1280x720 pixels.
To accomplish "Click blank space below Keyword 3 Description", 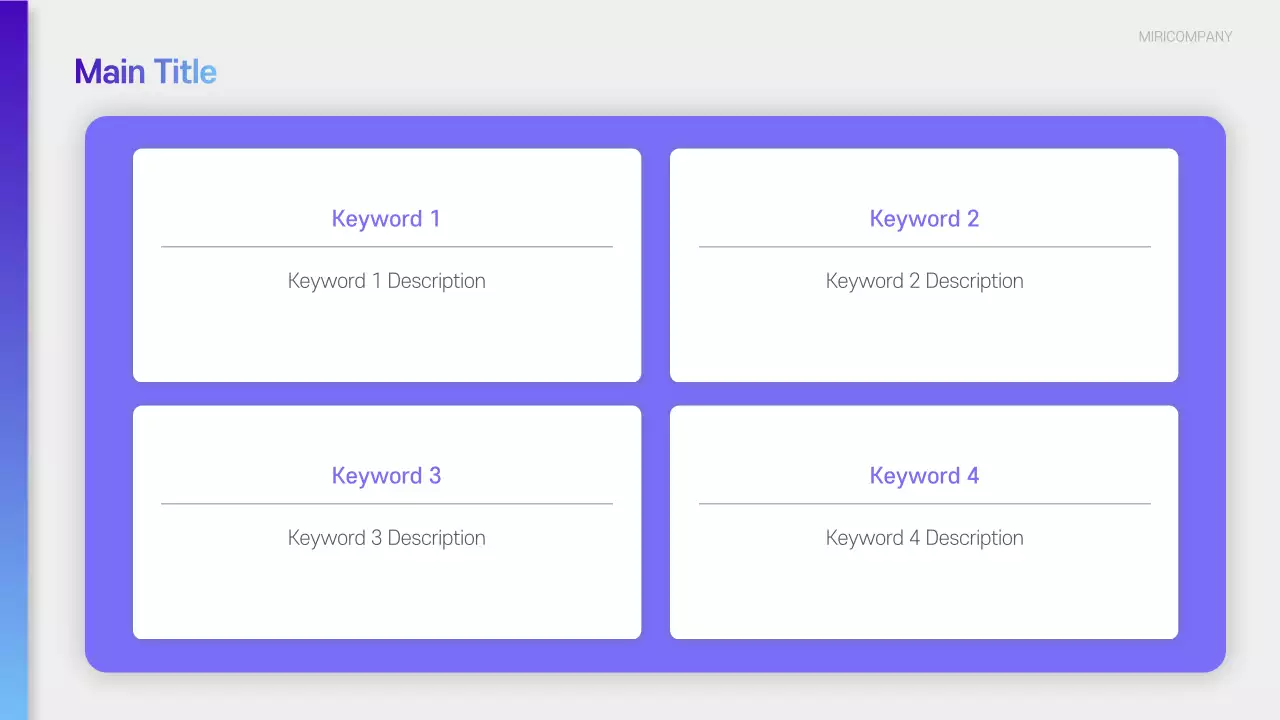I will (386, 595).
